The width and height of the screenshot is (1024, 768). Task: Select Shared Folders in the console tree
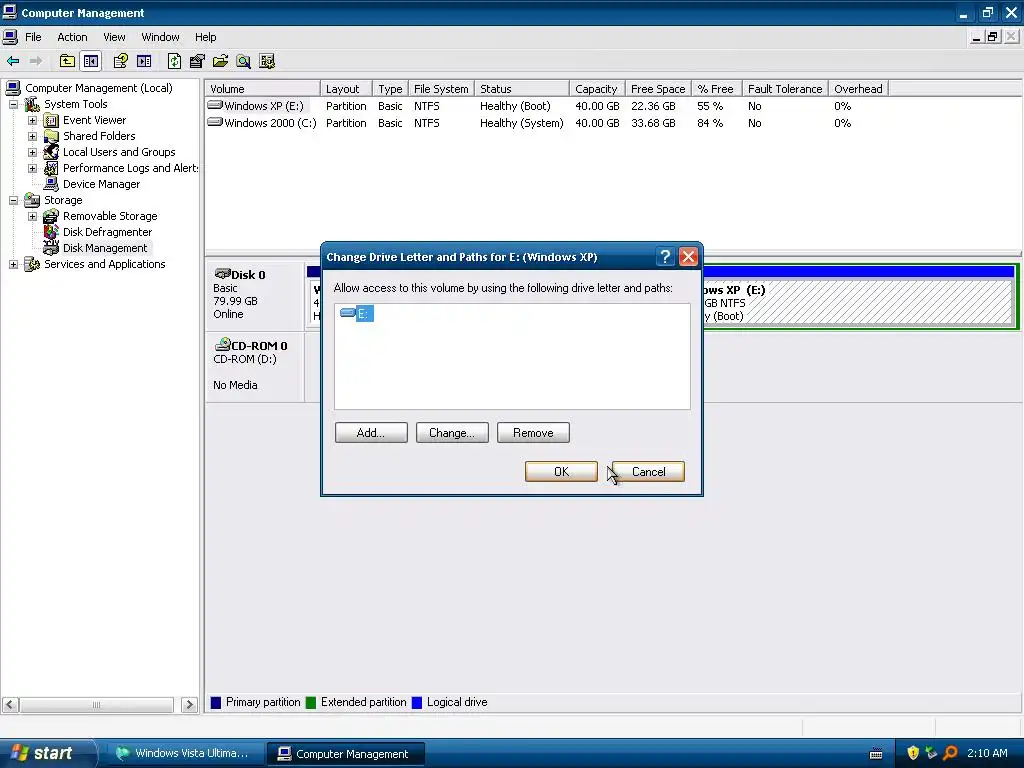pyautogui.click(x=99, y=136)
